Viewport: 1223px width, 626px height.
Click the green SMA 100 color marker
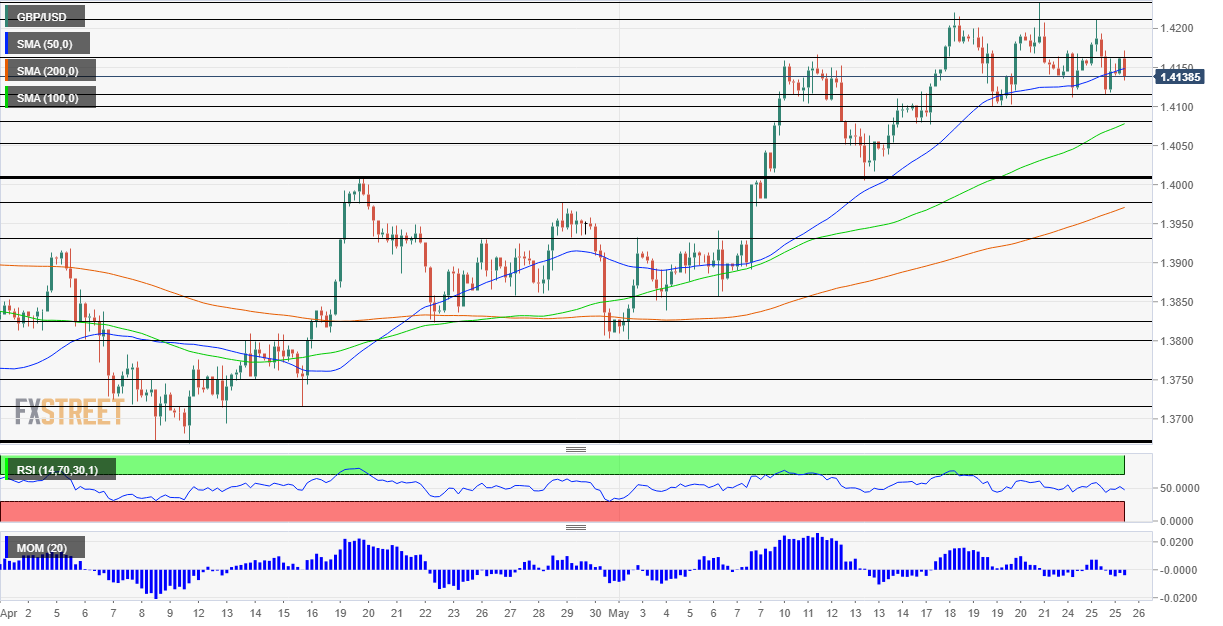click(4, 97)
